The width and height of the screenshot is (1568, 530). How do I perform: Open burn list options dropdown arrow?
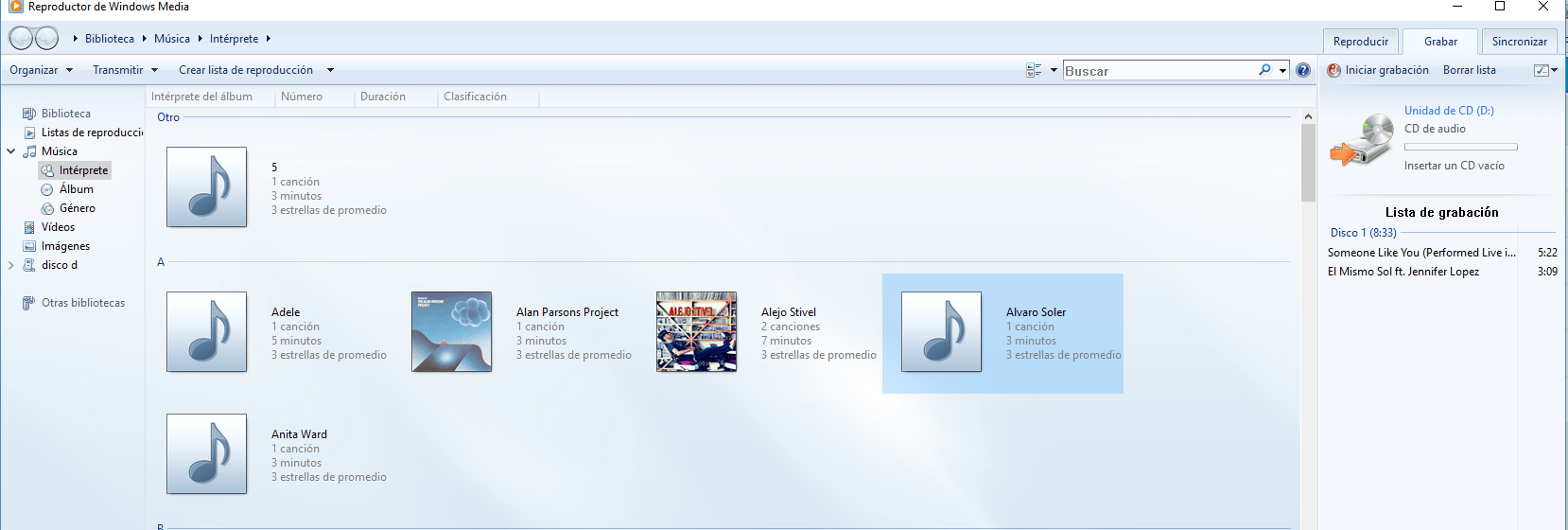point(1554,70)
